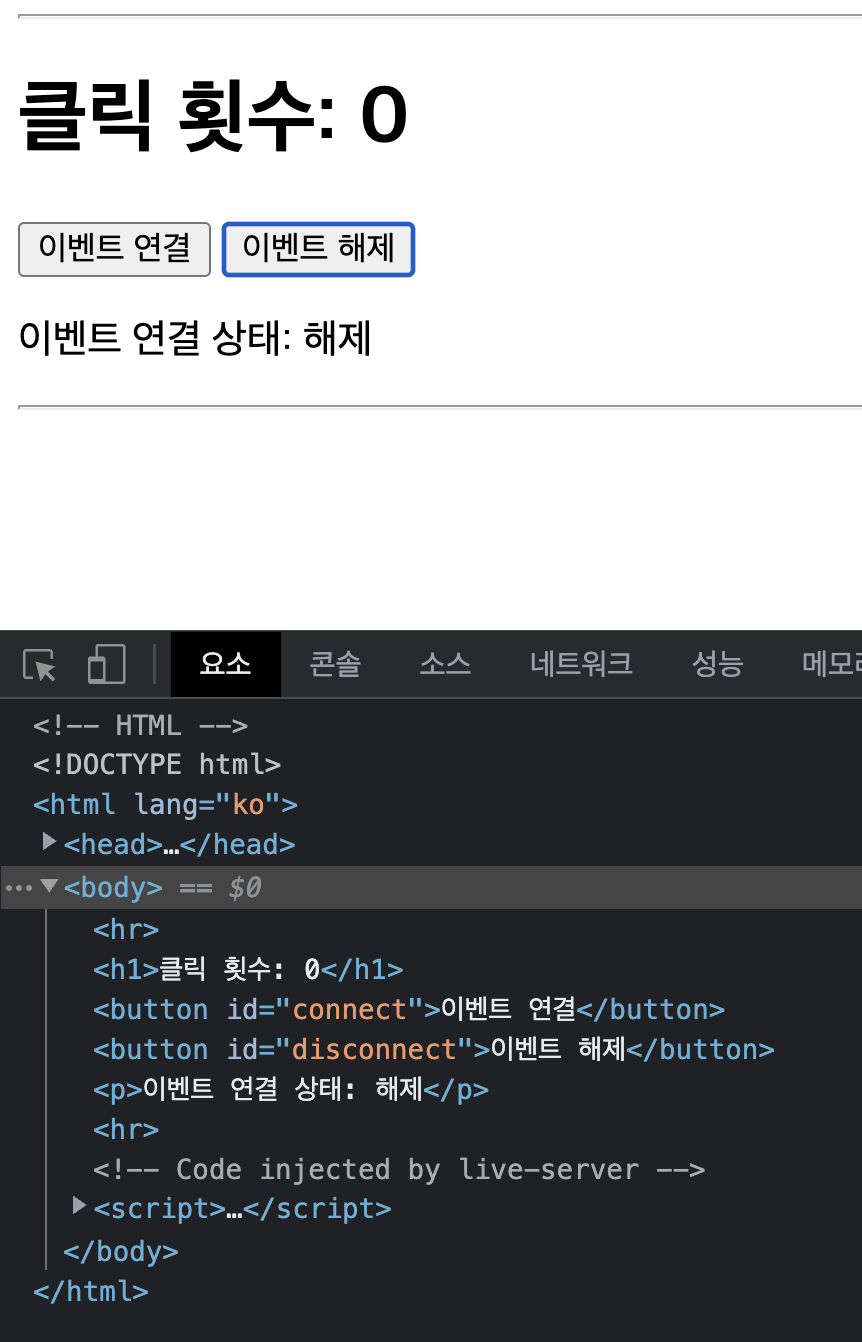Switch to the 네트워크 tab
This screenshot has height=1342, width=862.
pyautogui.click(x=582, y=664)
